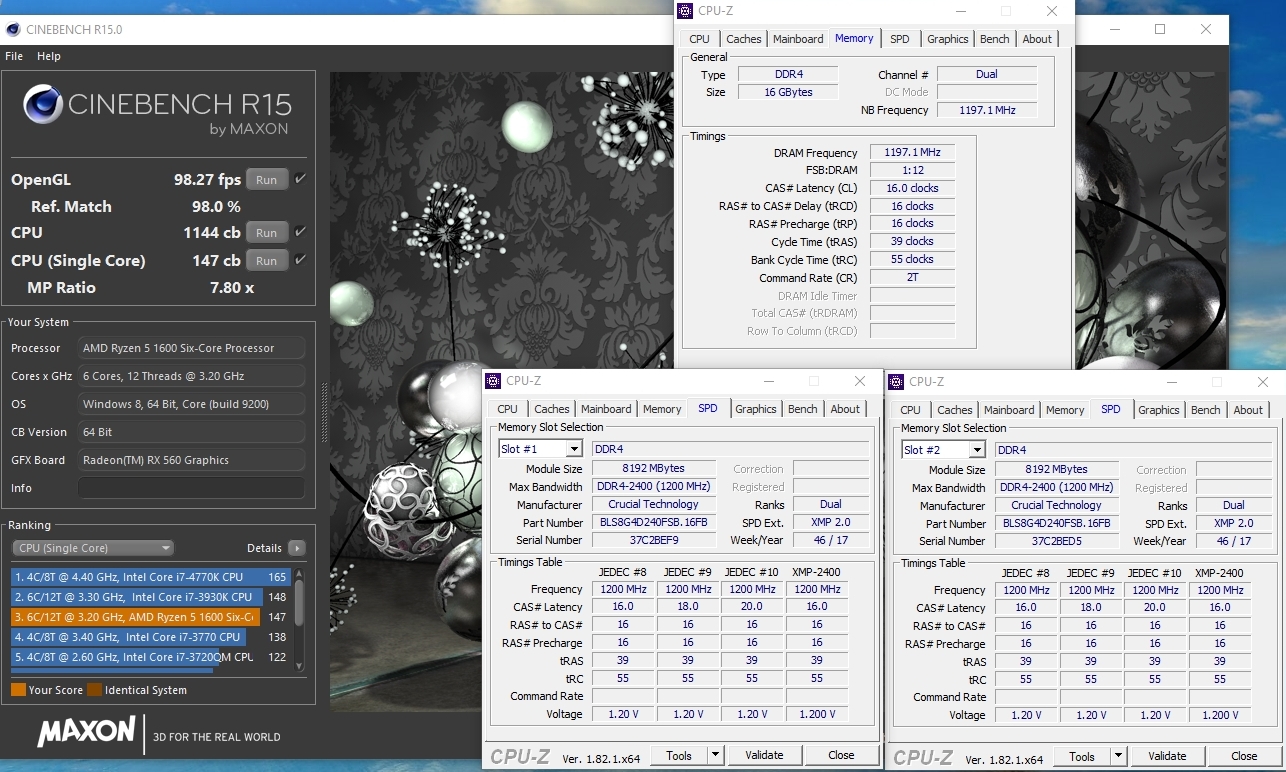The height and width of the screenshot is (772, 1286).
Task: Click the CPU-Z title icon in the Slot #2 window
Action: (895, 382)
